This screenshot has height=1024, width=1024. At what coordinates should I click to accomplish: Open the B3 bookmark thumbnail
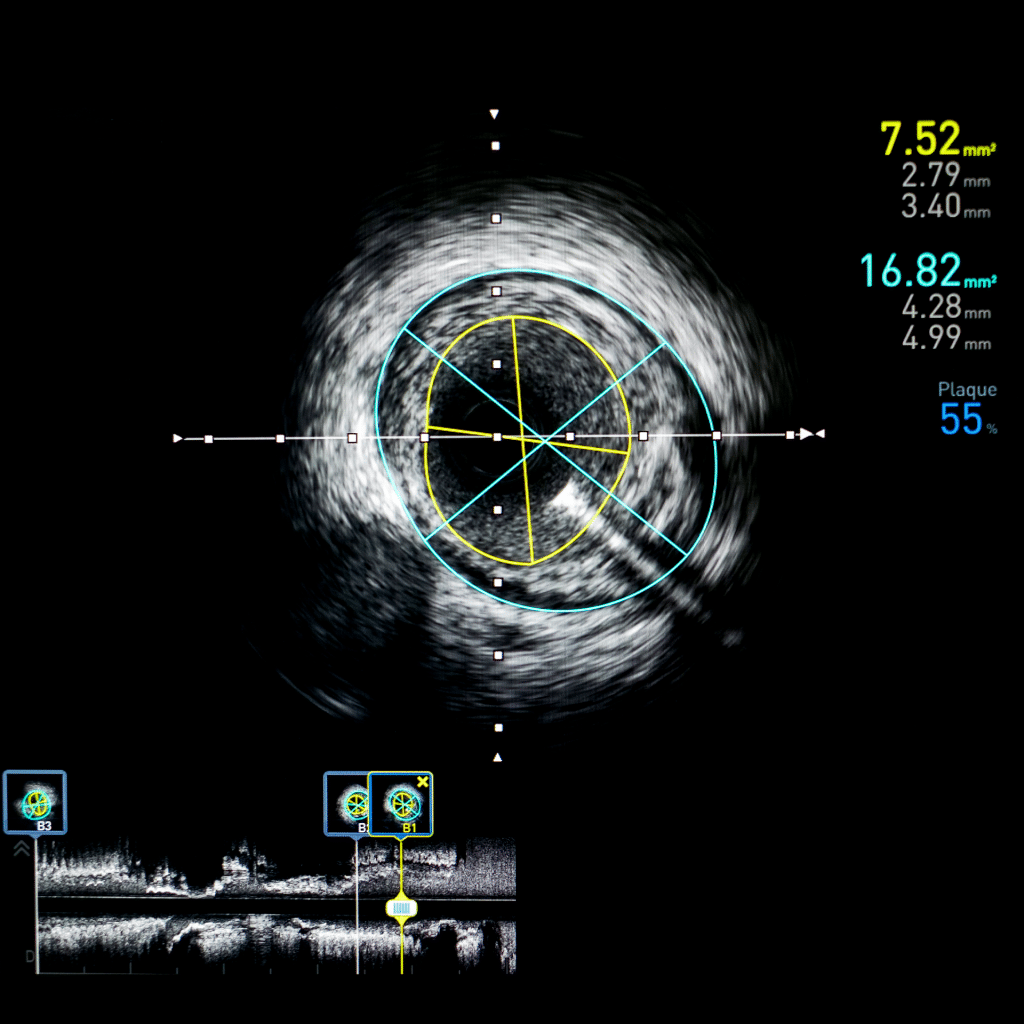pyautogui.click(x=35, y=803)
